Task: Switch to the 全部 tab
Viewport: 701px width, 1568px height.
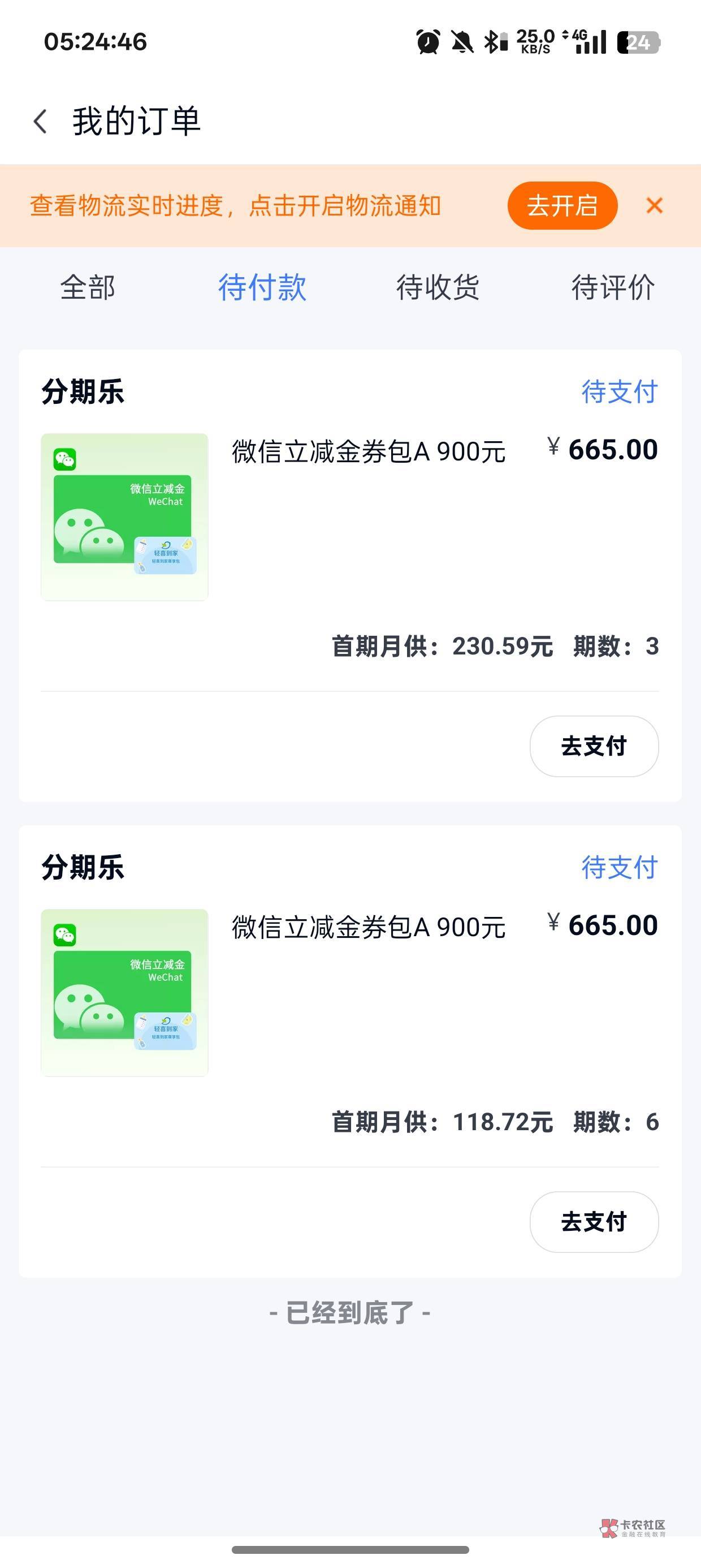Action: point(88,287)
